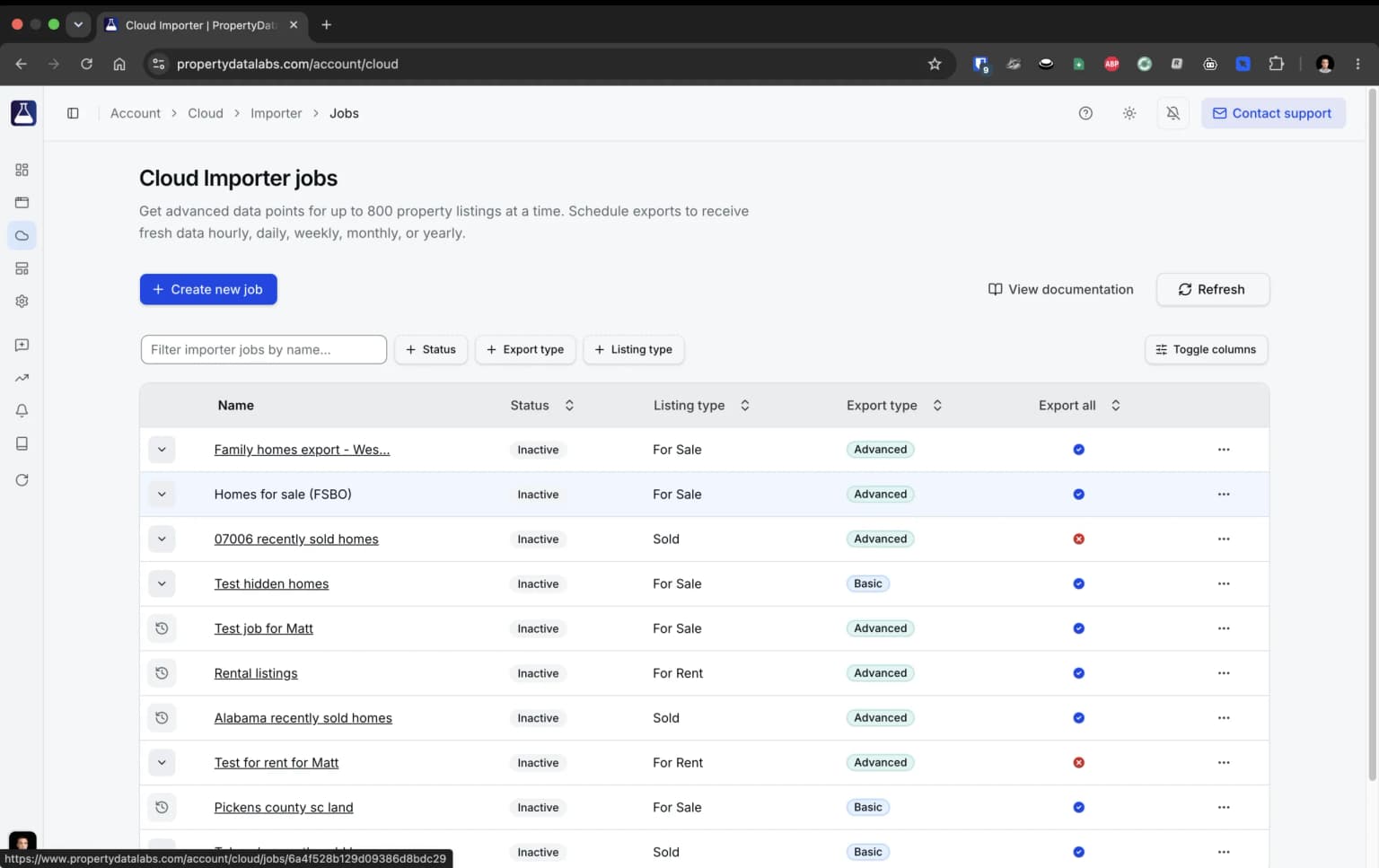Toggle the sidebar panel icon

[73, 113]
